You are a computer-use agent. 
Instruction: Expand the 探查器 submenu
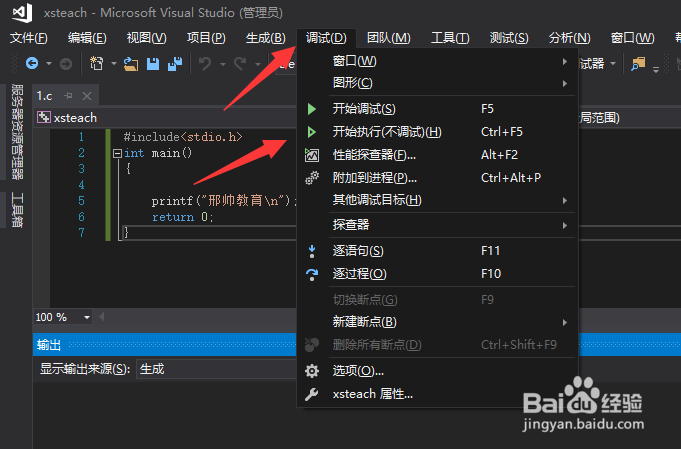(565, 225)
